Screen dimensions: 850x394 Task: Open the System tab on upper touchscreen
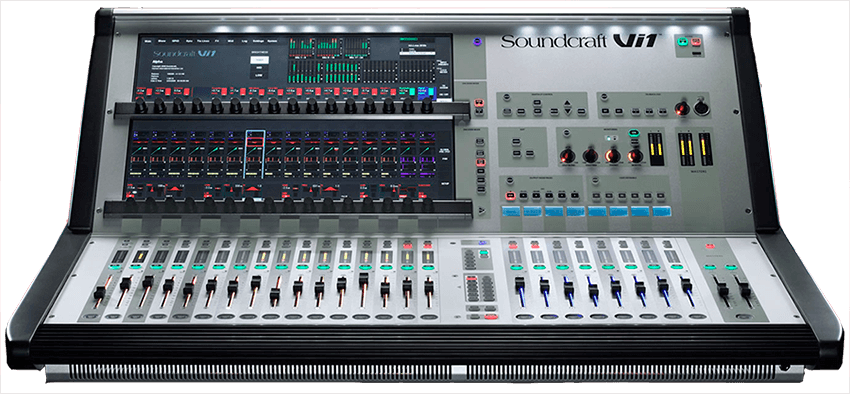pos(273,41)
